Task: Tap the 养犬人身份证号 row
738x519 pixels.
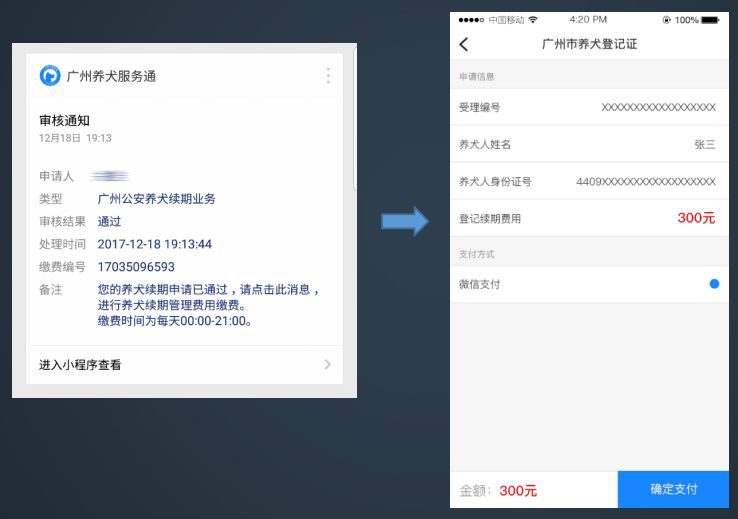Action: click(x=588, y=181)
